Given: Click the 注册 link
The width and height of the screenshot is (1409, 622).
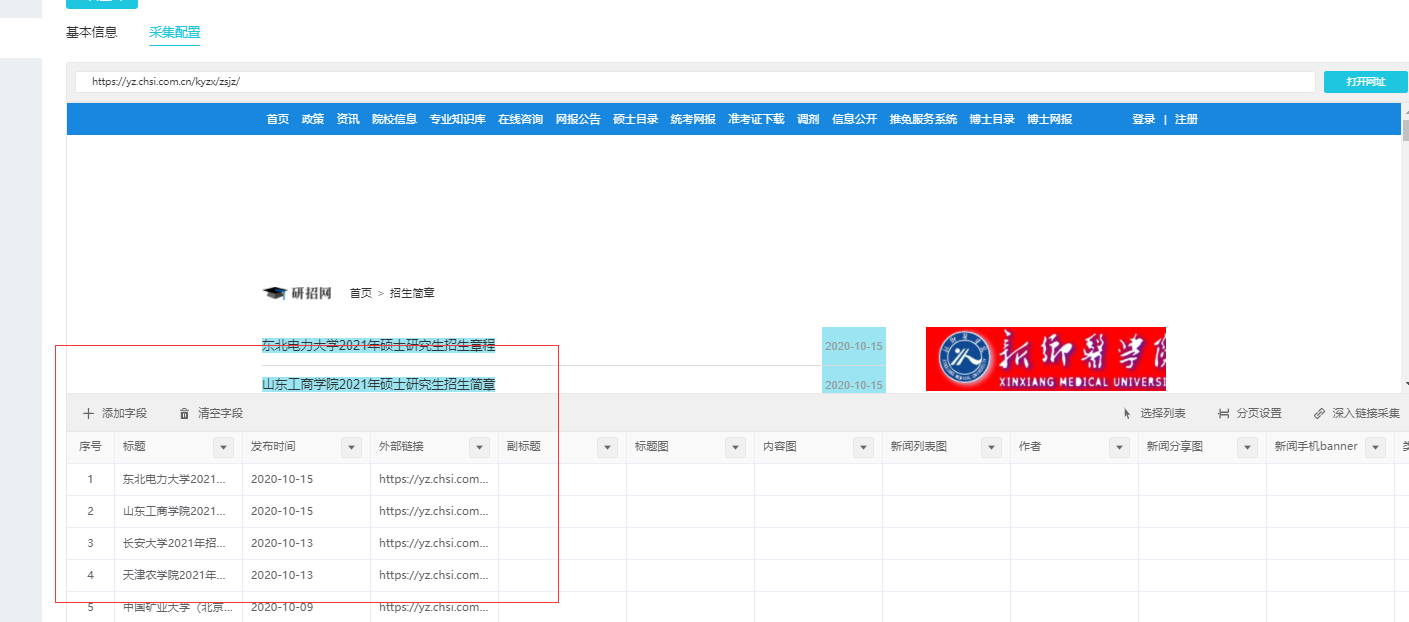Looking at the screenshot, I should coord(1186,119).
